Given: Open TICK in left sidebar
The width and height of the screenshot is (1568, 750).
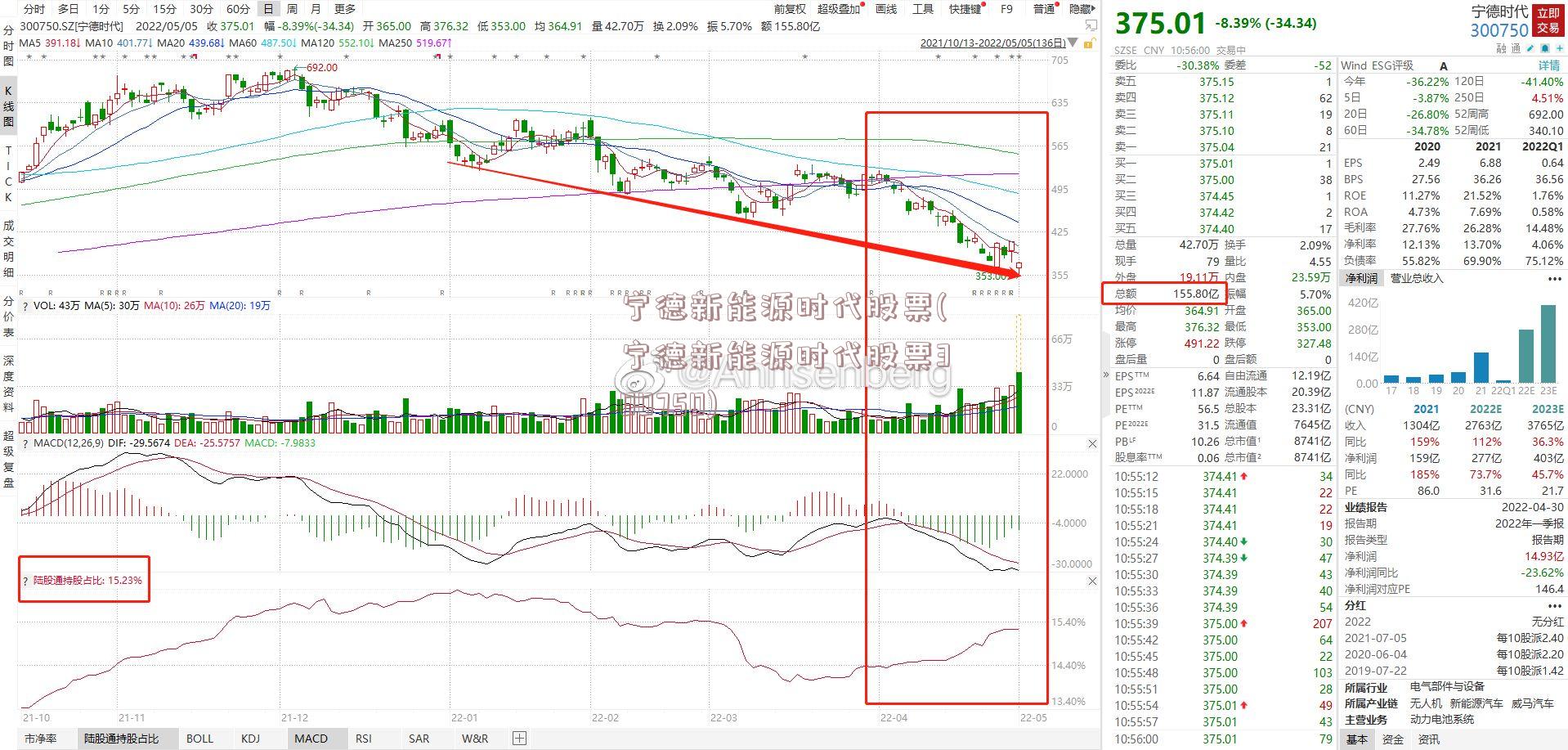Looking at the screenshot, I should 8,174.
